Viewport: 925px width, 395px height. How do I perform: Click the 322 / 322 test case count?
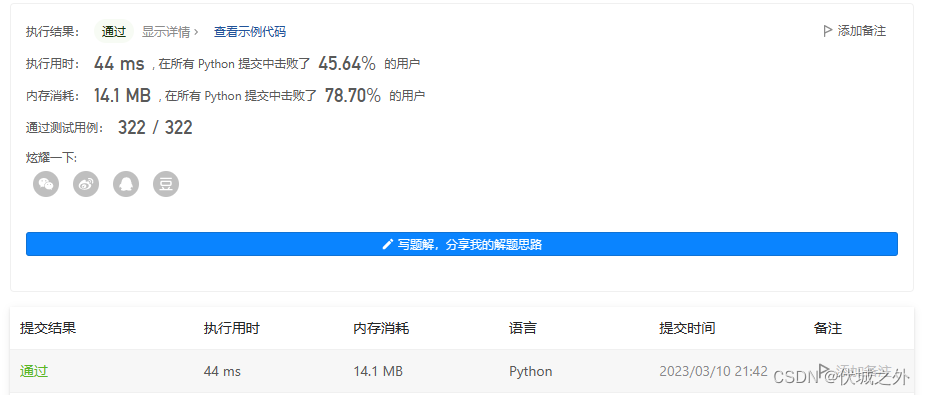[155, 127]
